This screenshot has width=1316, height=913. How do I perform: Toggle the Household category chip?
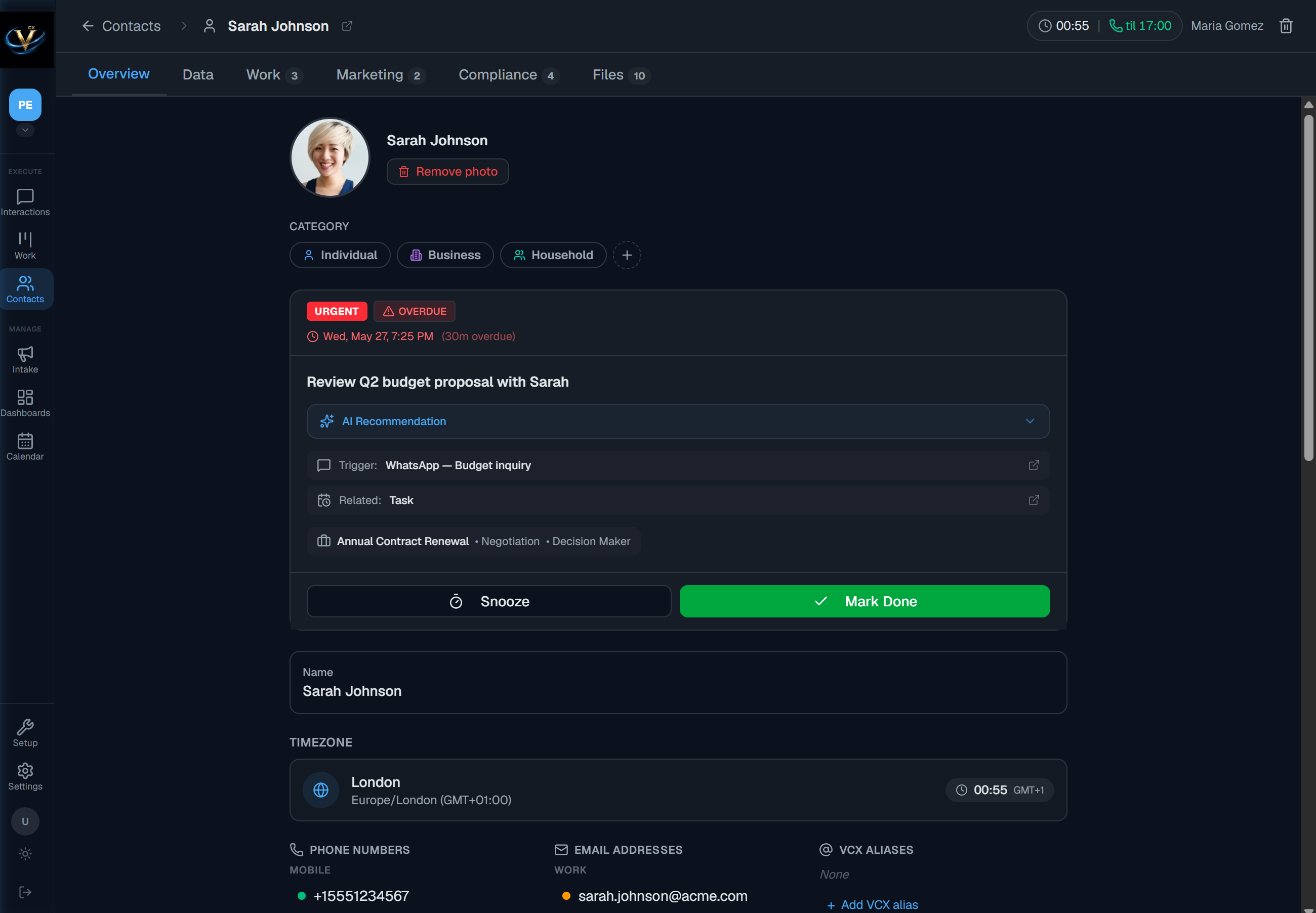coord(553,255)
